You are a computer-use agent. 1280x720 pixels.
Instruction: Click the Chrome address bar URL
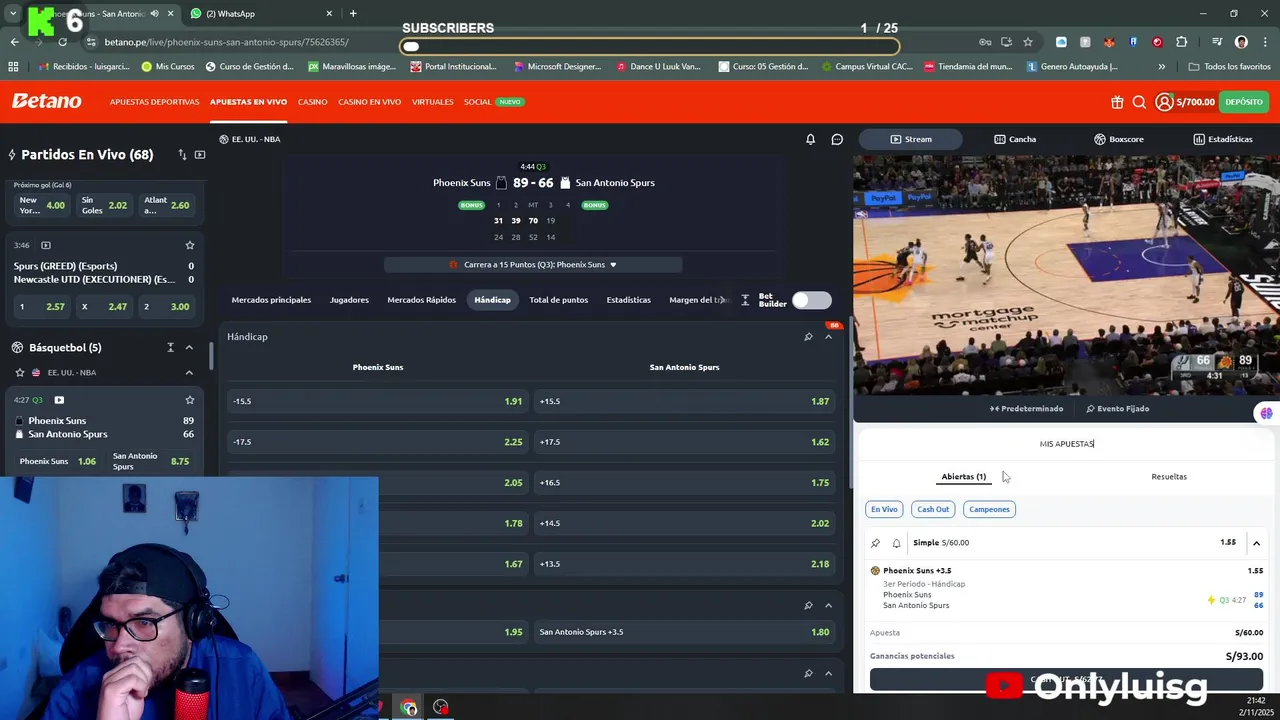(227, 42)
